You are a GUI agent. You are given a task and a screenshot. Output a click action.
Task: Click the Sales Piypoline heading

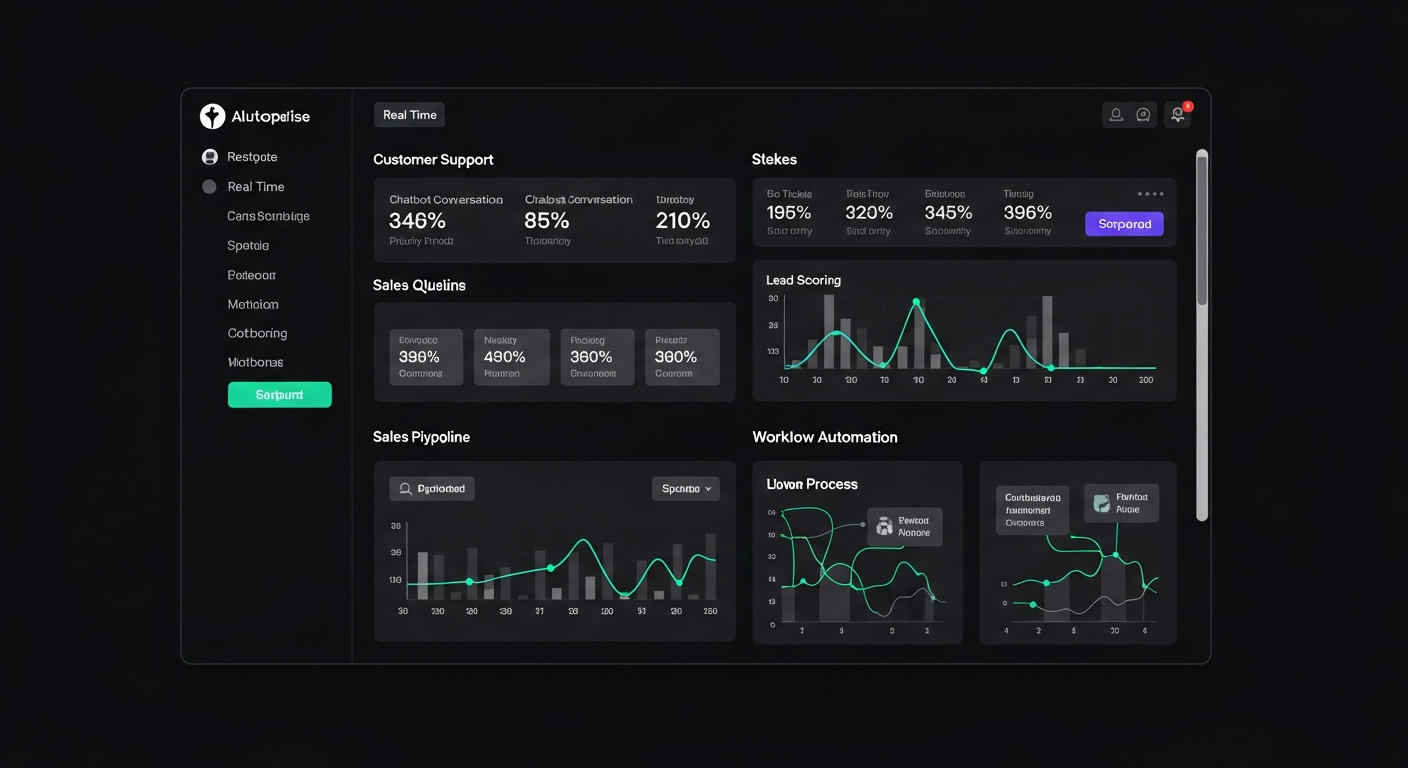coord(421,437)
